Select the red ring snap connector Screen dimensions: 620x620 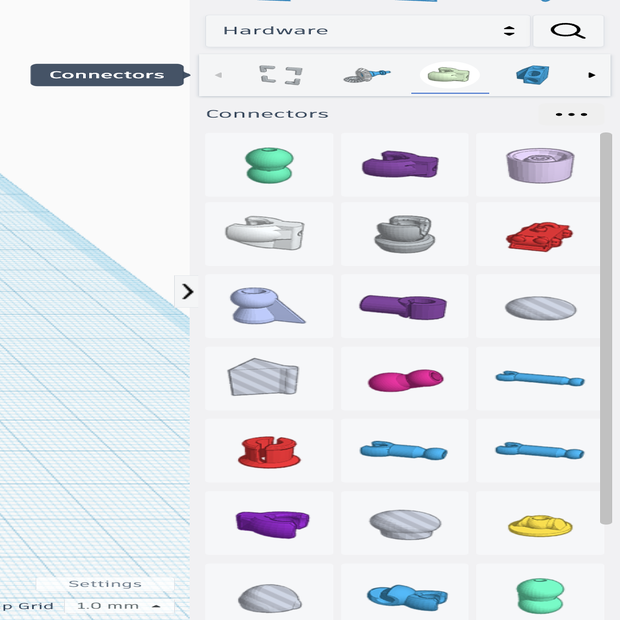[x=268, y=450]
